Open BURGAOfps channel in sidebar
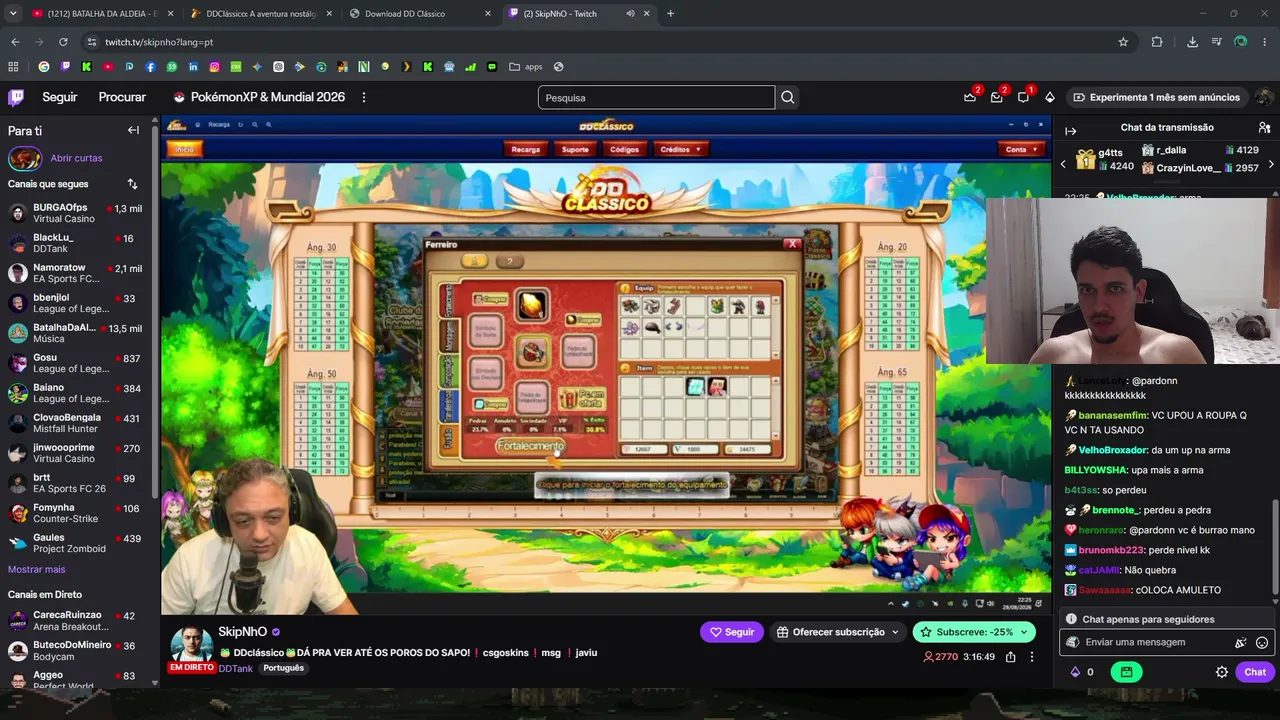The image size is (1280, 720). tap(78, 213)
